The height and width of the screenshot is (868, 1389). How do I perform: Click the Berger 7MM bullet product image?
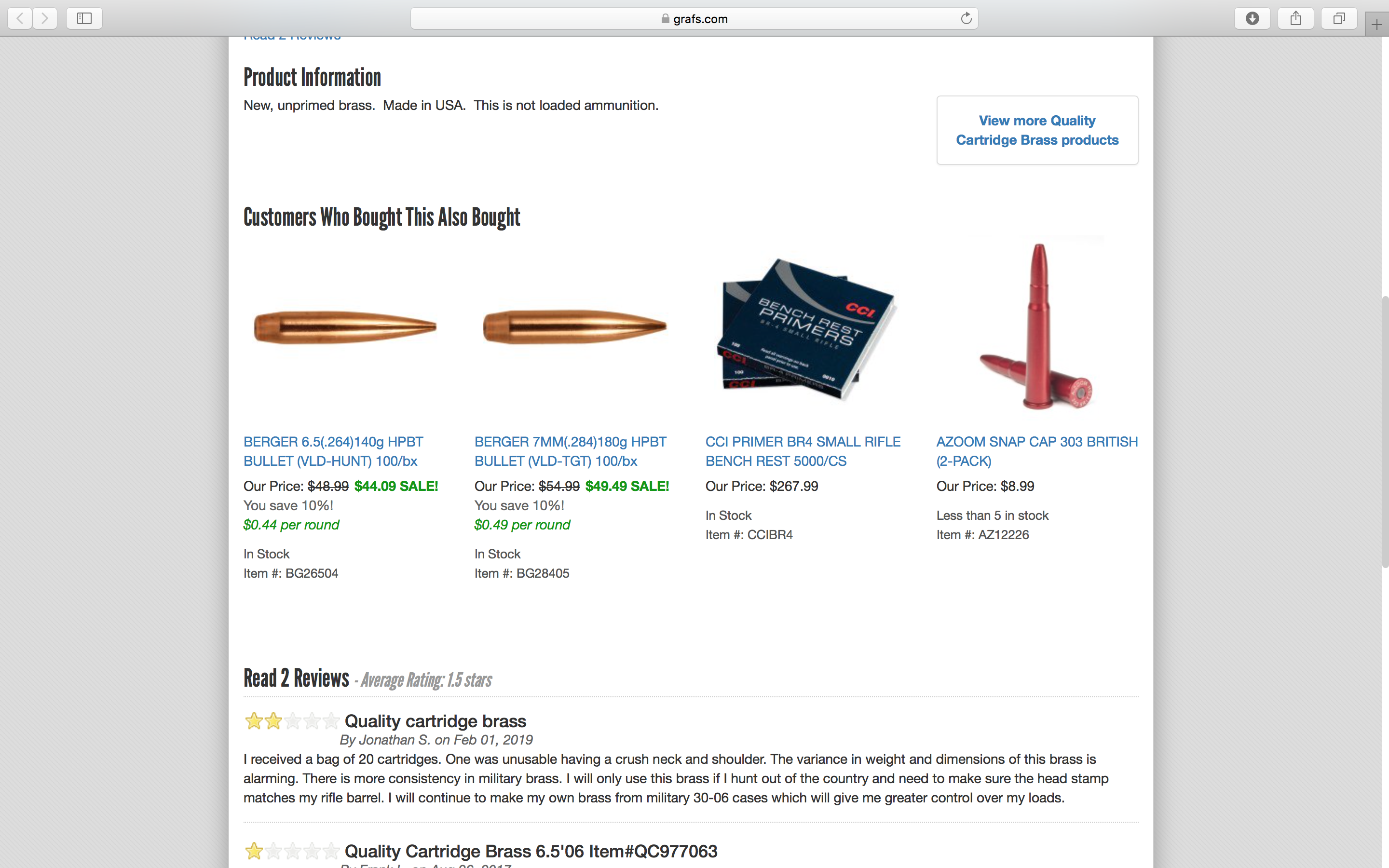tap(575, 327)
